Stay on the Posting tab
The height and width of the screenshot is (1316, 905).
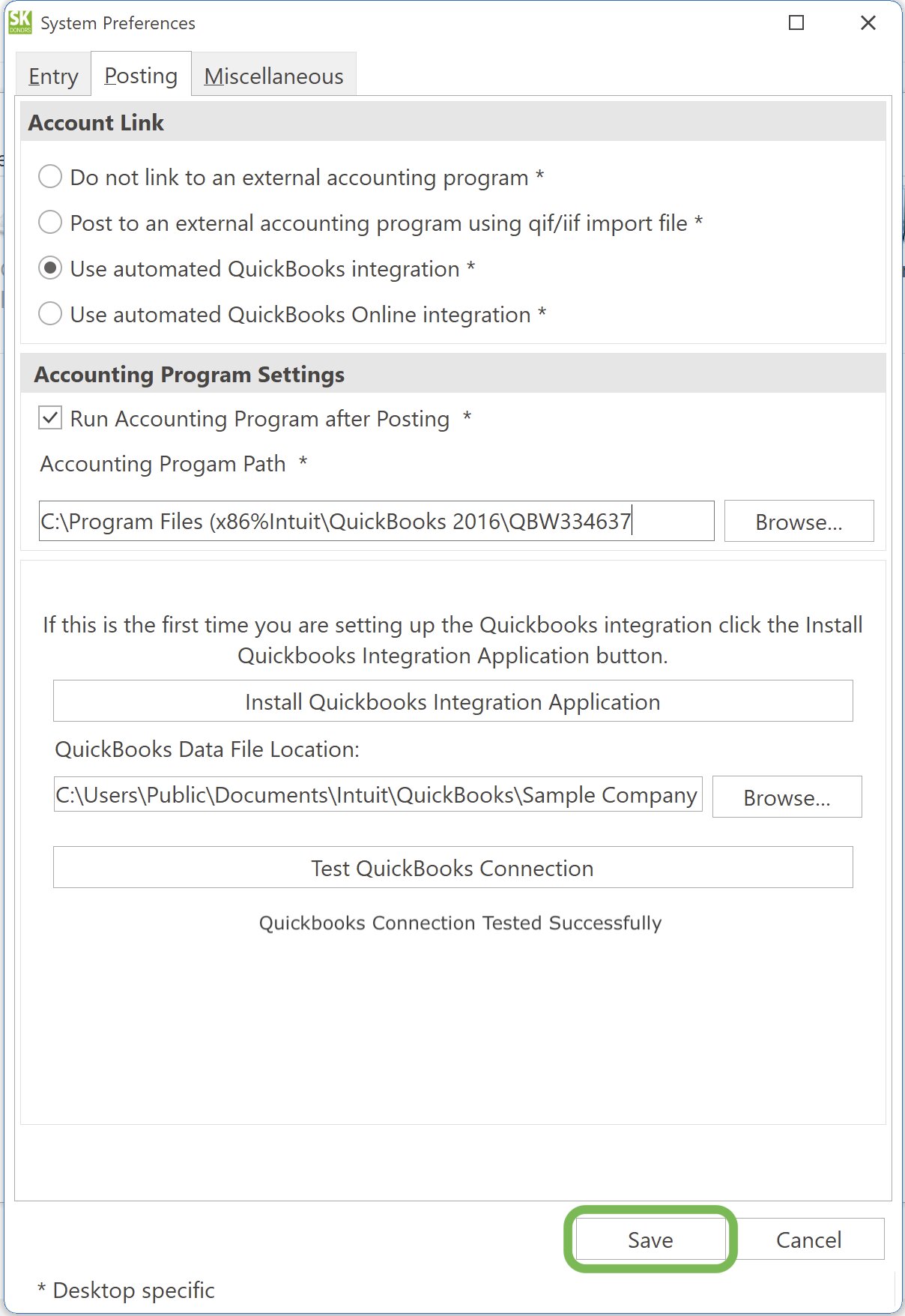pos(140,75)
